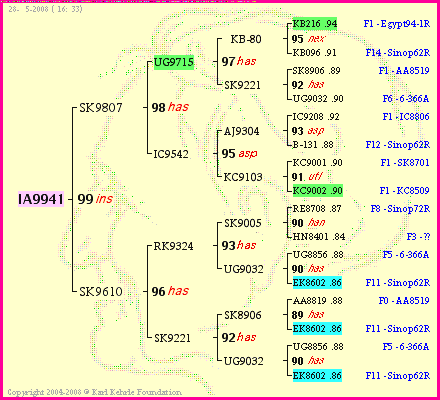Click SK9221 paired with KB-80
440x400 pixels.
(x=242, y=85)
